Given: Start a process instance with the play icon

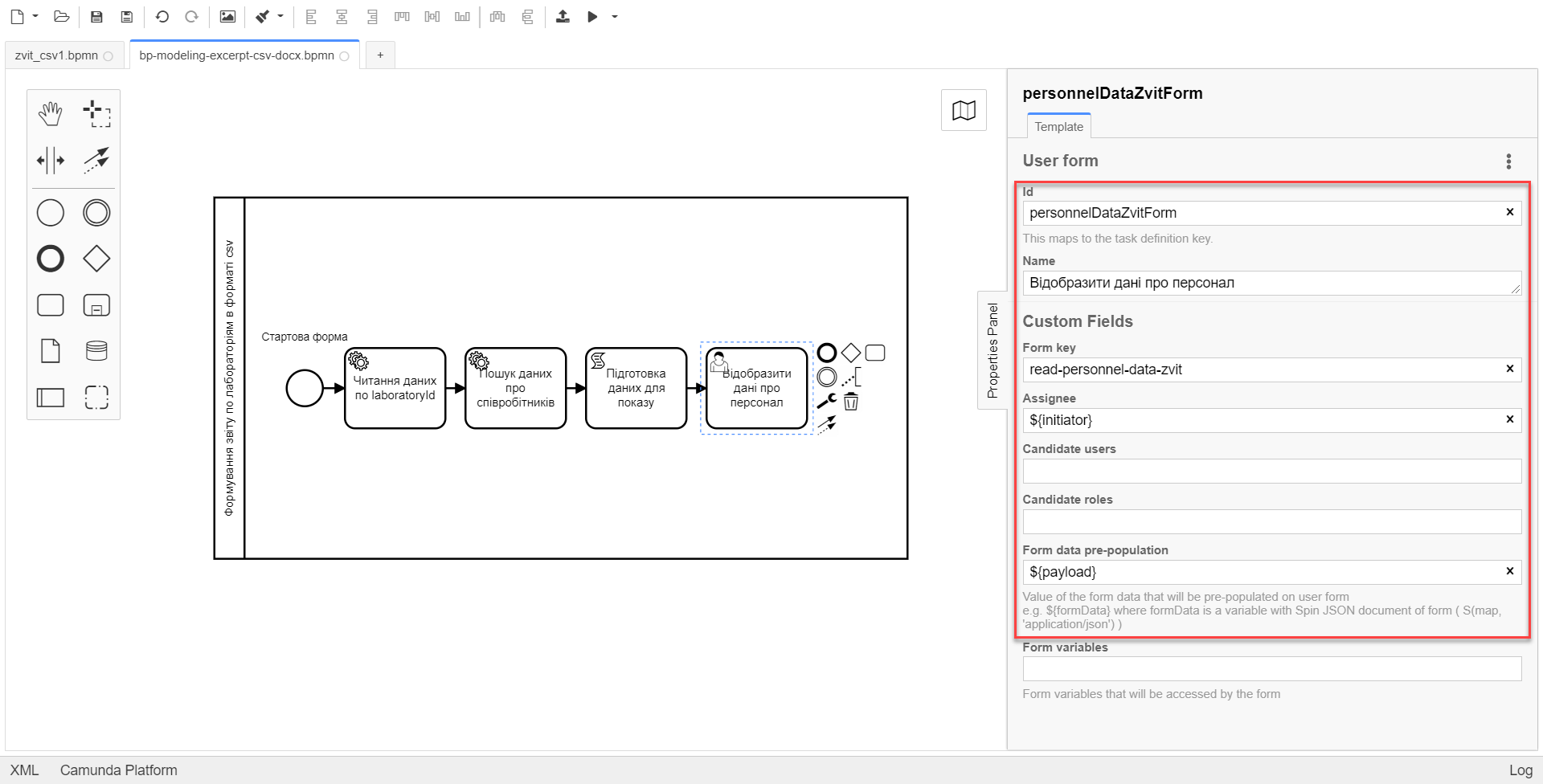Looking at the screenshot, I should point(592,16).
